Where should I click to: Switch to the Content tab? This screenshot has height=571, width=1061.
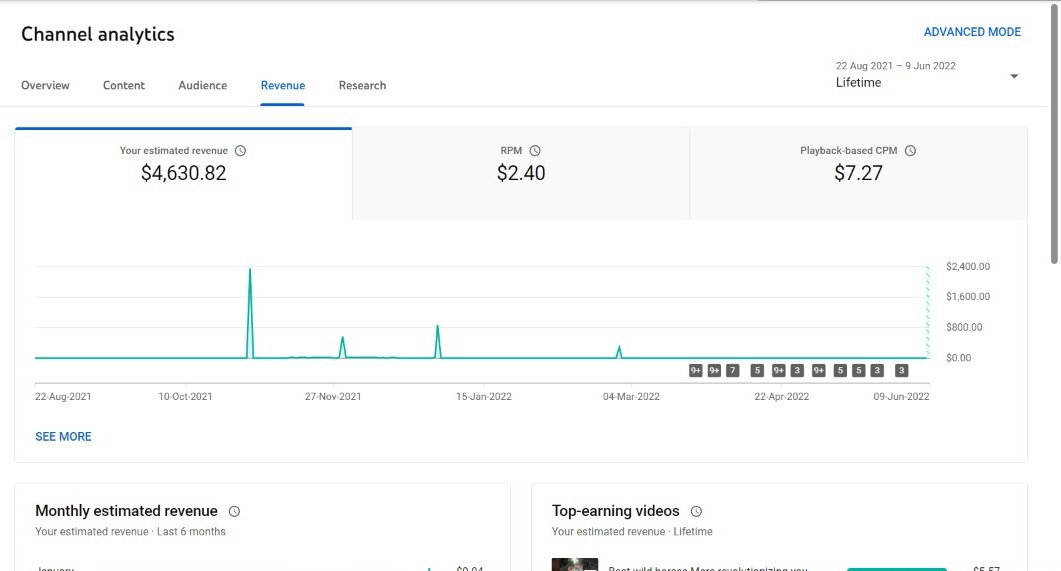[x=124, y=85]
